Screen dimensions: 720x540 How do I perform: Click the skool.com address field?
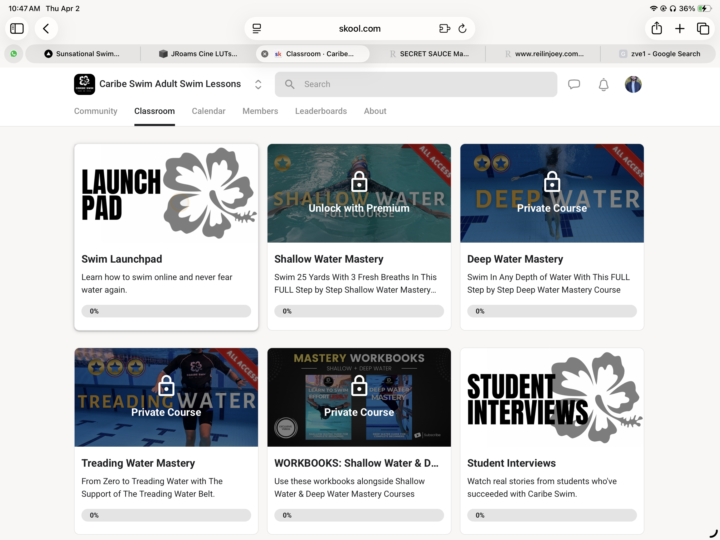point(360,28)
